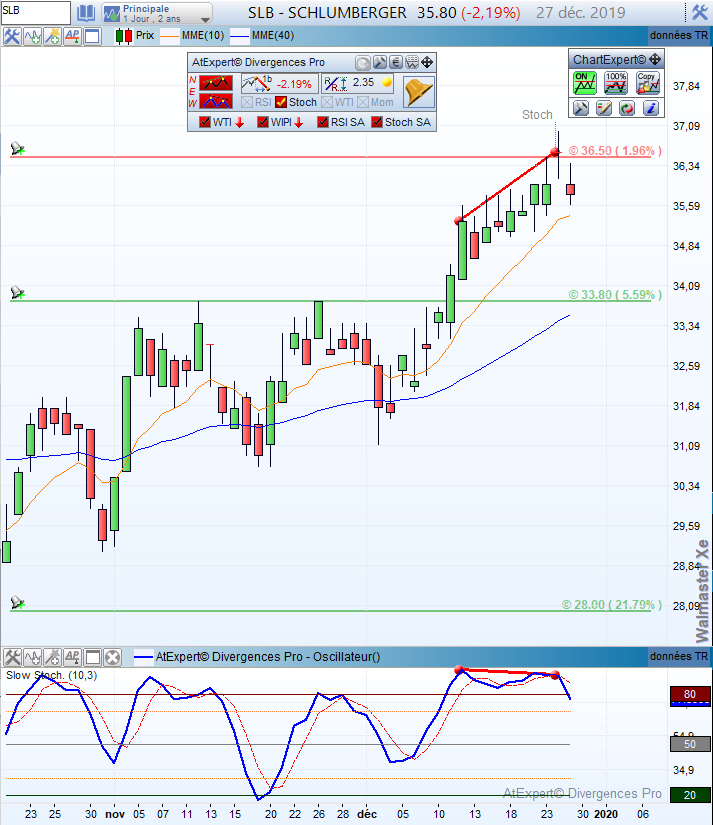Add indicator in oscillator panel

32,657
